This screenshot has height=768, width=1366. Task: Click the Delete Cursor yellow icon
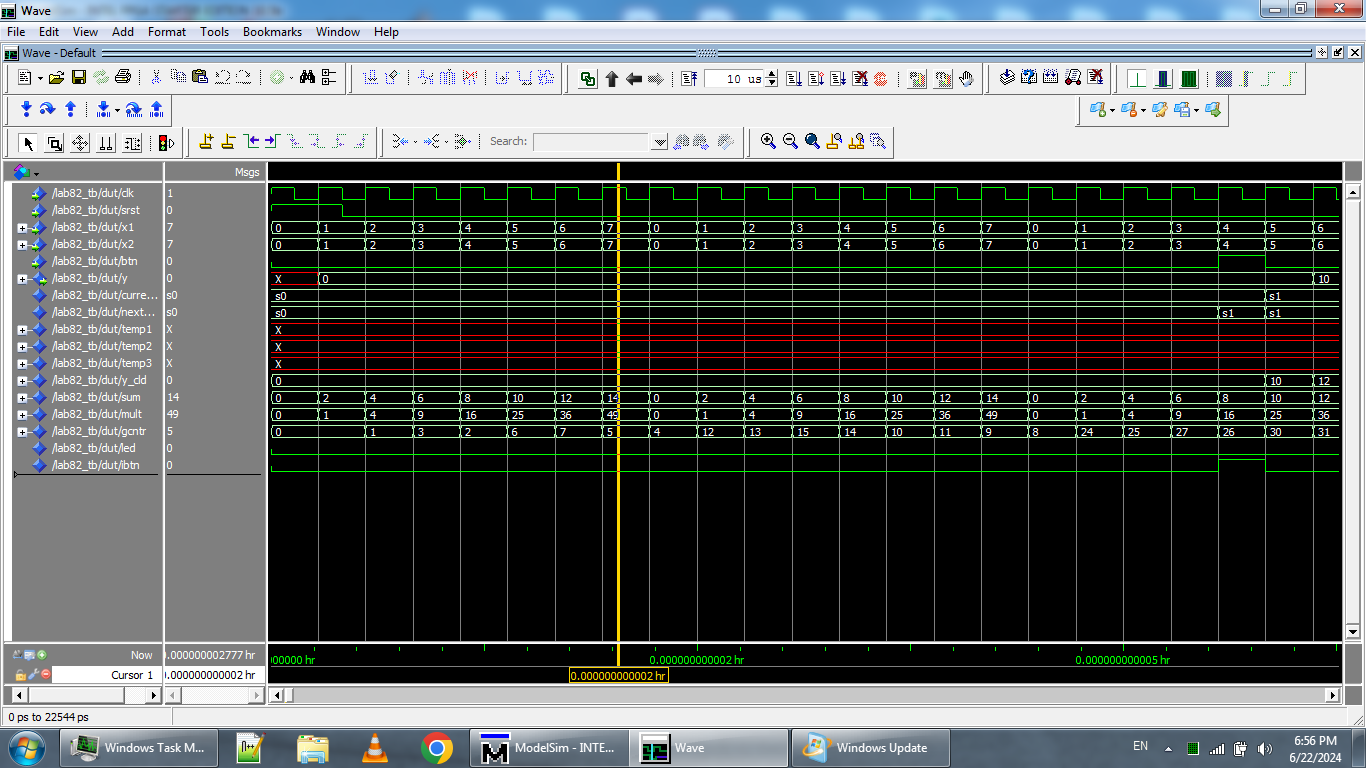point(228,142)
